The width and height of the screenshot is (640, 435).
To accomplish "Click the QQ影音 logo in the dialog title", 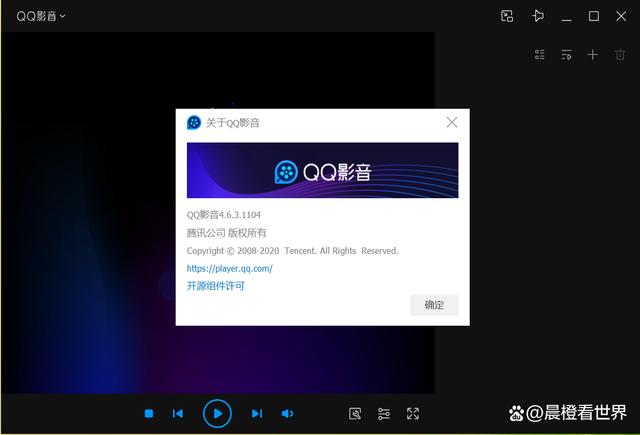I will (193, 122).
